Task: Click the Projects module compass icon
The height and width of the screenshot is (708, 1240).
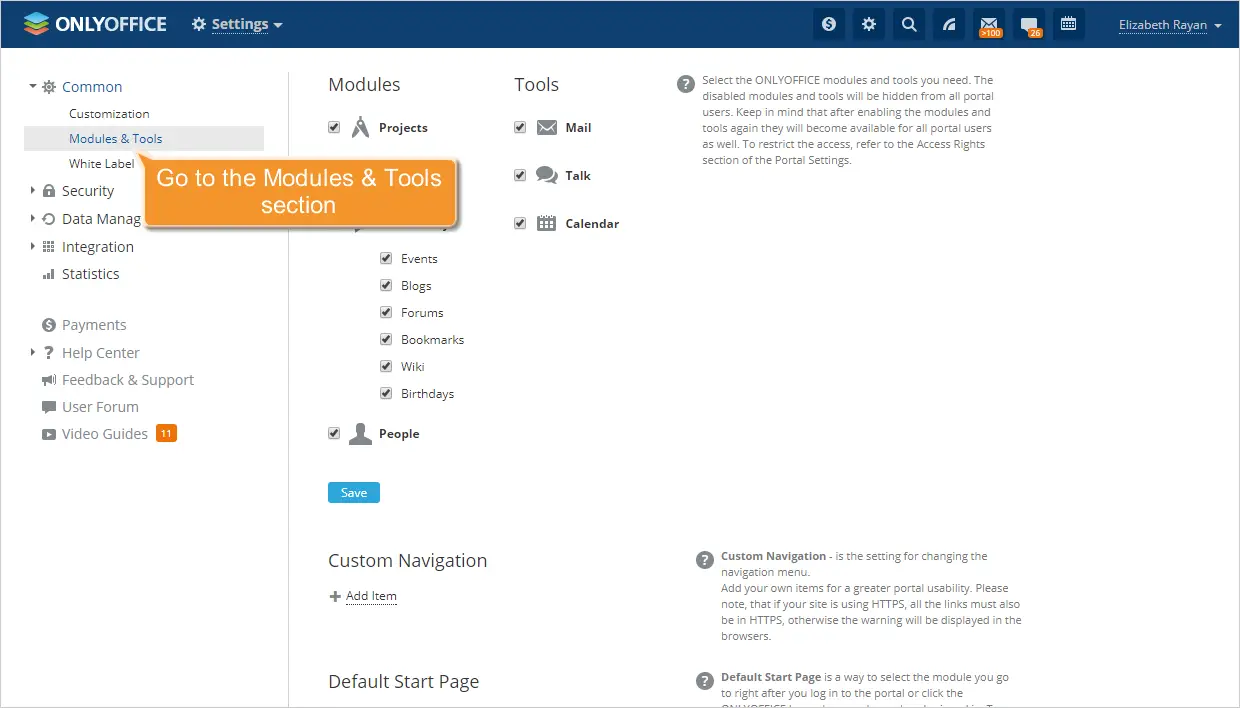Action: pos(361,127)
